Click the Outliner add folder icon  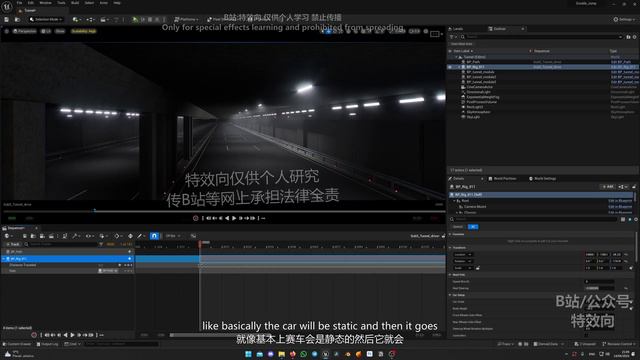pyautogui.click(x=629, y=37)
